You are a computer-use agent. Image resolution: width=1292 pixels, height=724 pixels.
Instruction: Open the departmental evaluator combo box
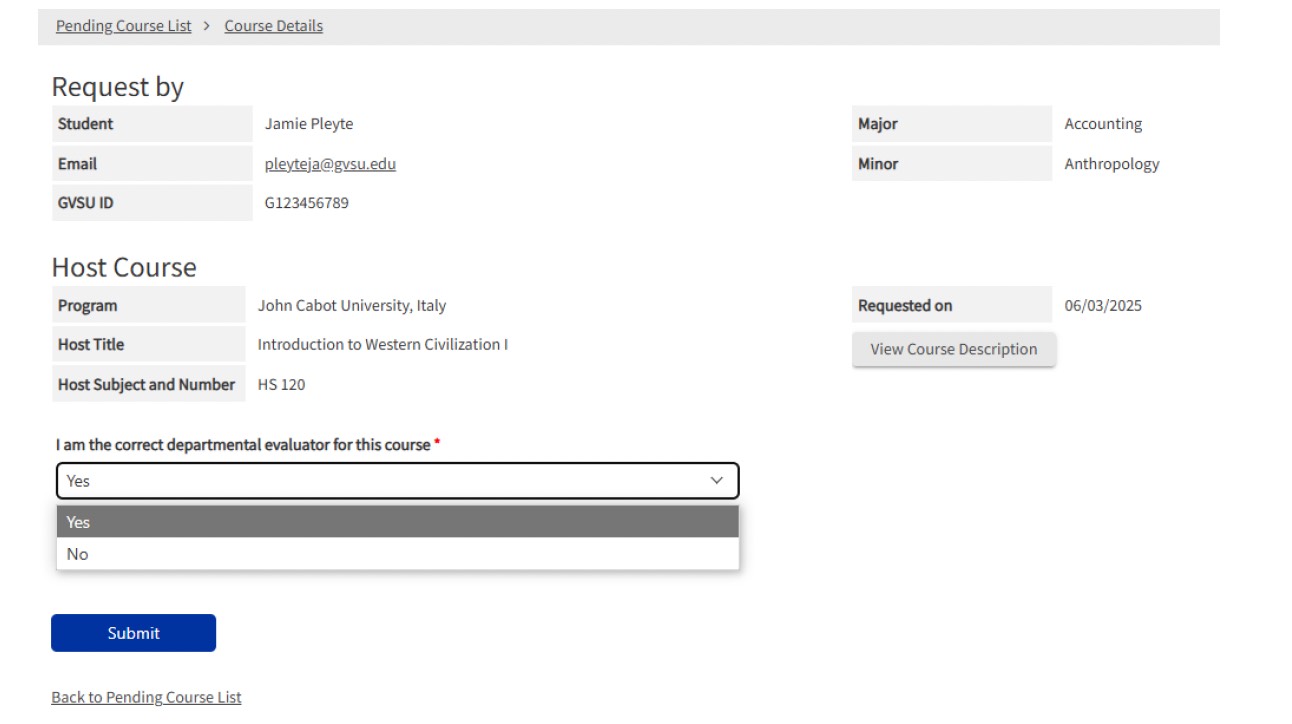397,481
